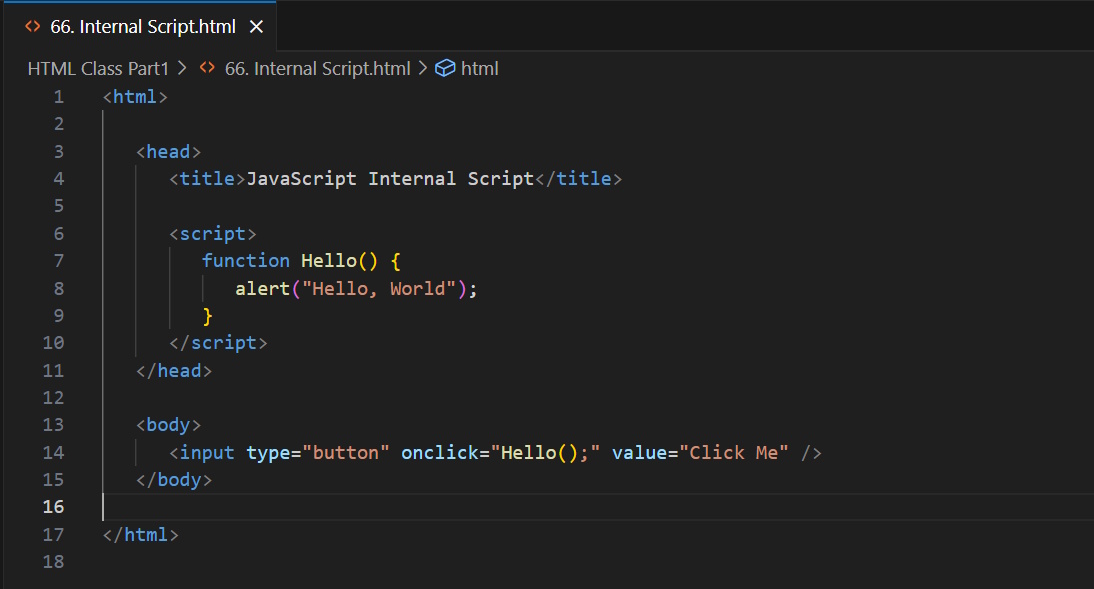Image resolution: width=1094 pixels, height=589 pixels.
Task: Click the onclick attribute on line 14
Action: (439, 452)
